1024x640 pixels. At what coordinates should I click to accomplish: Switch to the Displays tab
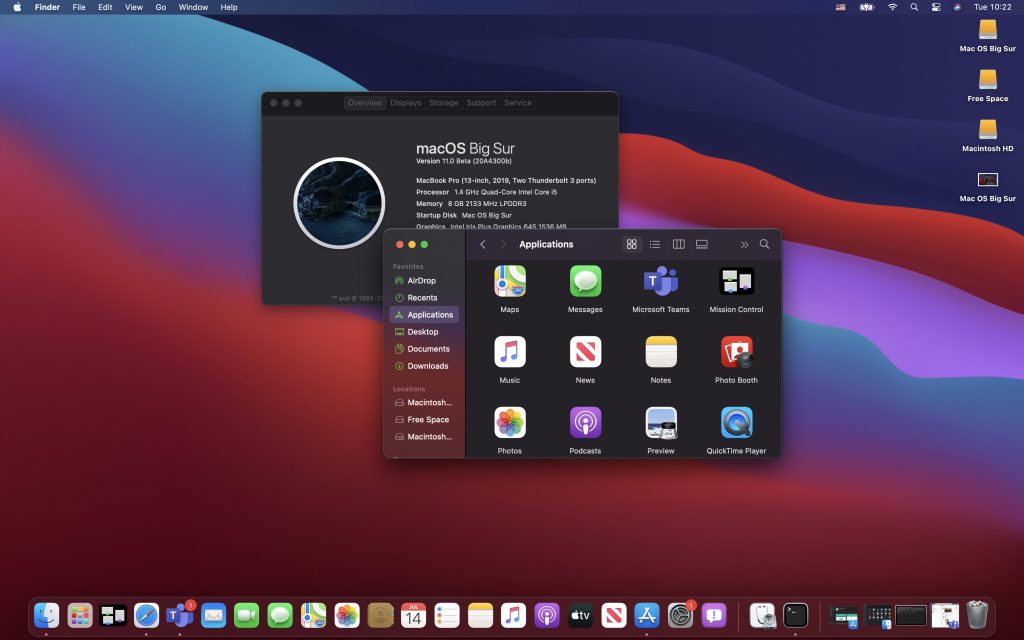point(406,103)
